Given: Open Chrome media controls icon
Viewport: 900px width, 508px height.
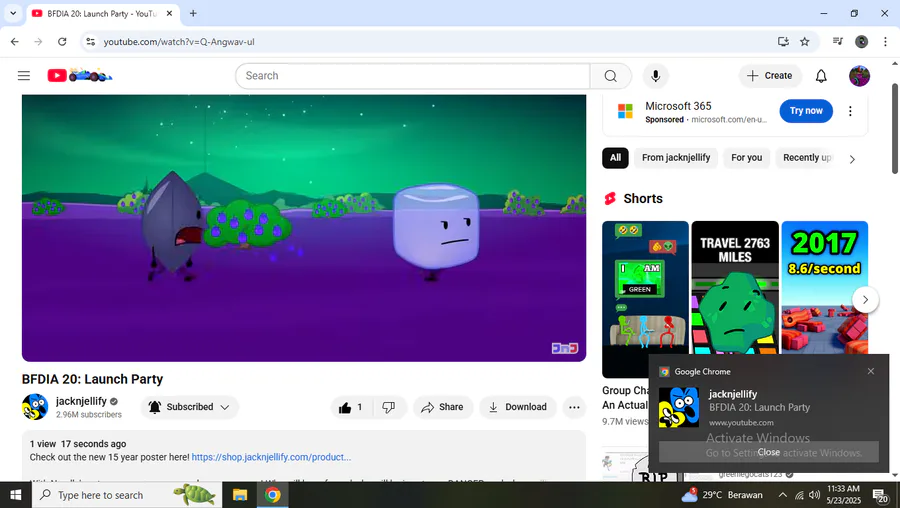Looking at the screenshot, I should [x=837, y=41].
